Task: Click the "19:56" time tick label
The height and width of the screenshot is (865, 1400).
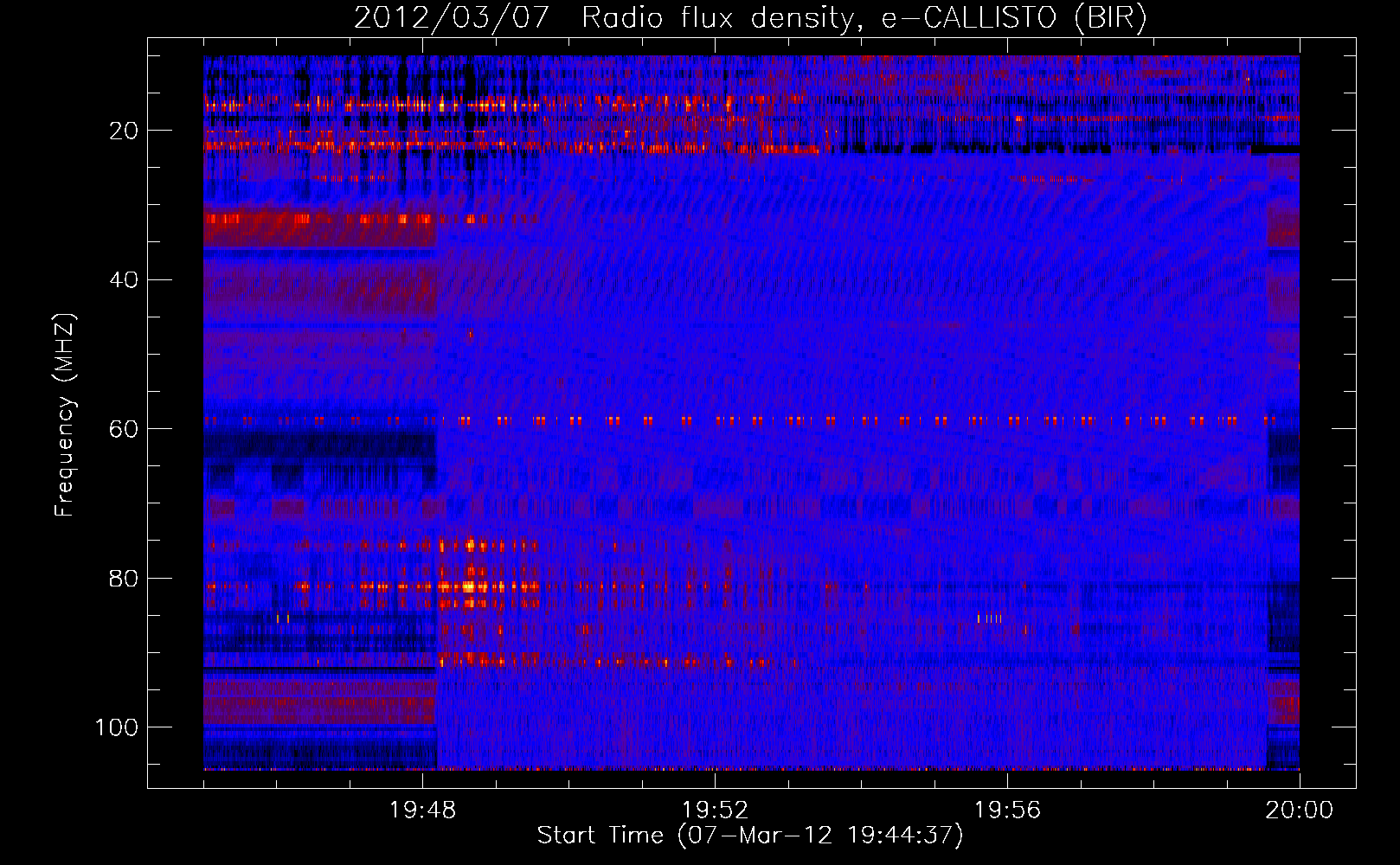Action: (1007, 811)
